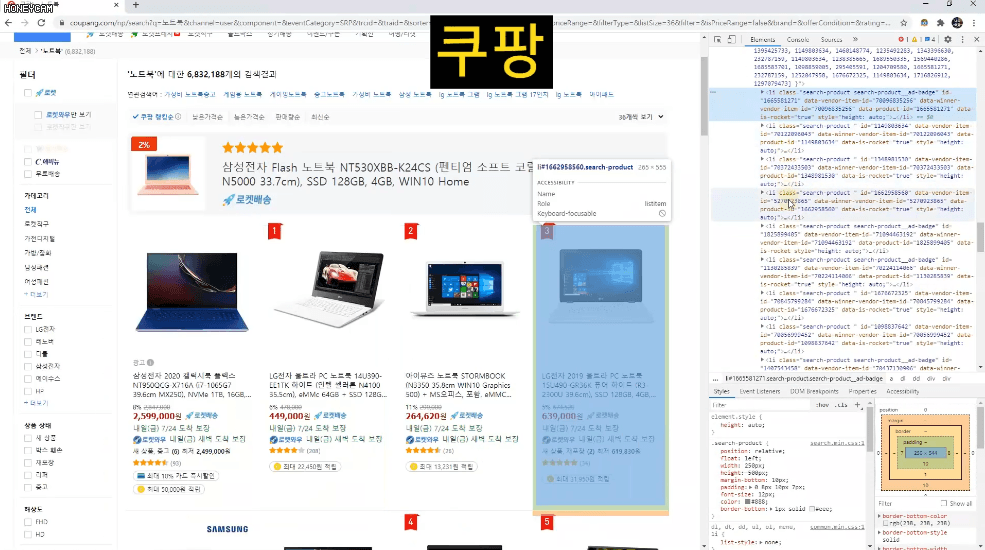This screenshot has height=550, width=985.
Task: Click the five-star rating on the Samsung Flash banner
Action: pos(253,148)
